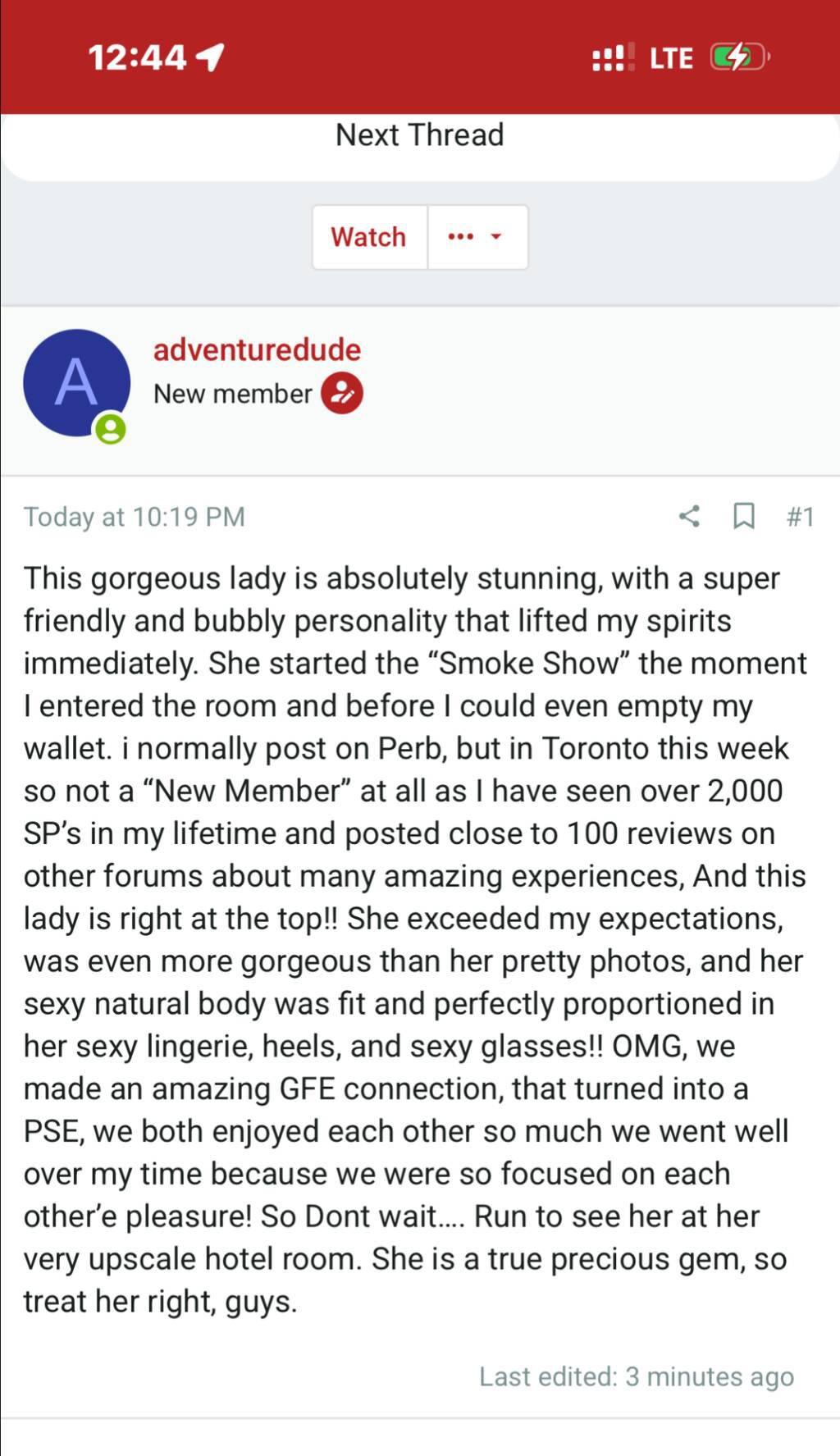Tap the share post icon
The width and height of the screenshot is (840, 1456).
coord(689,516)
